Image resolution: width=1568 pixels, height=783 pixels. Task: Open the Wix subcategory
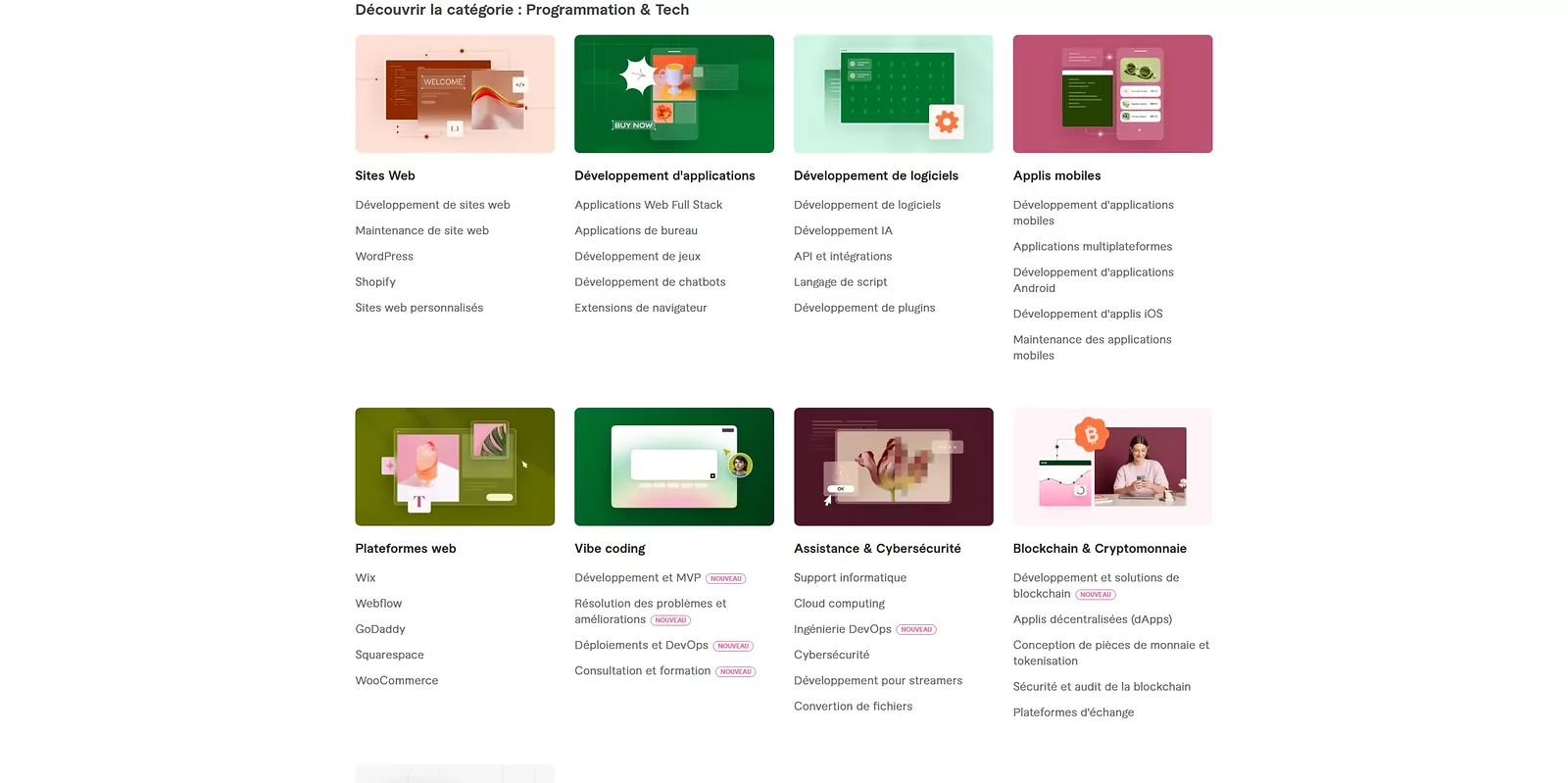tap(366, 578)
